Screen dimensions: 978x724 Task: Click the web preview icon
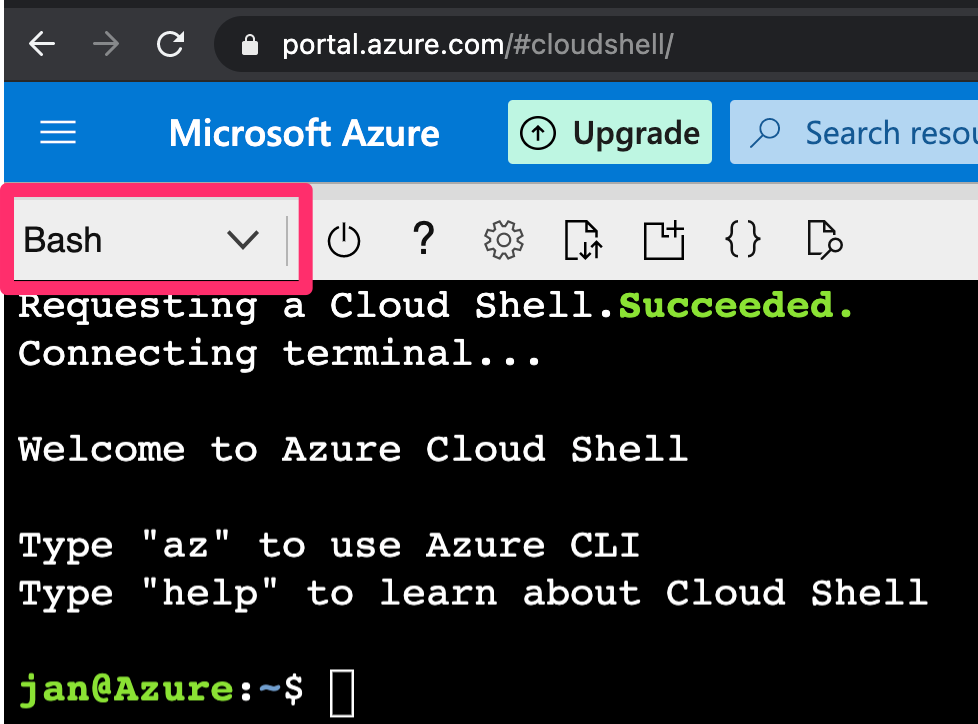click(x=824, y=239)
